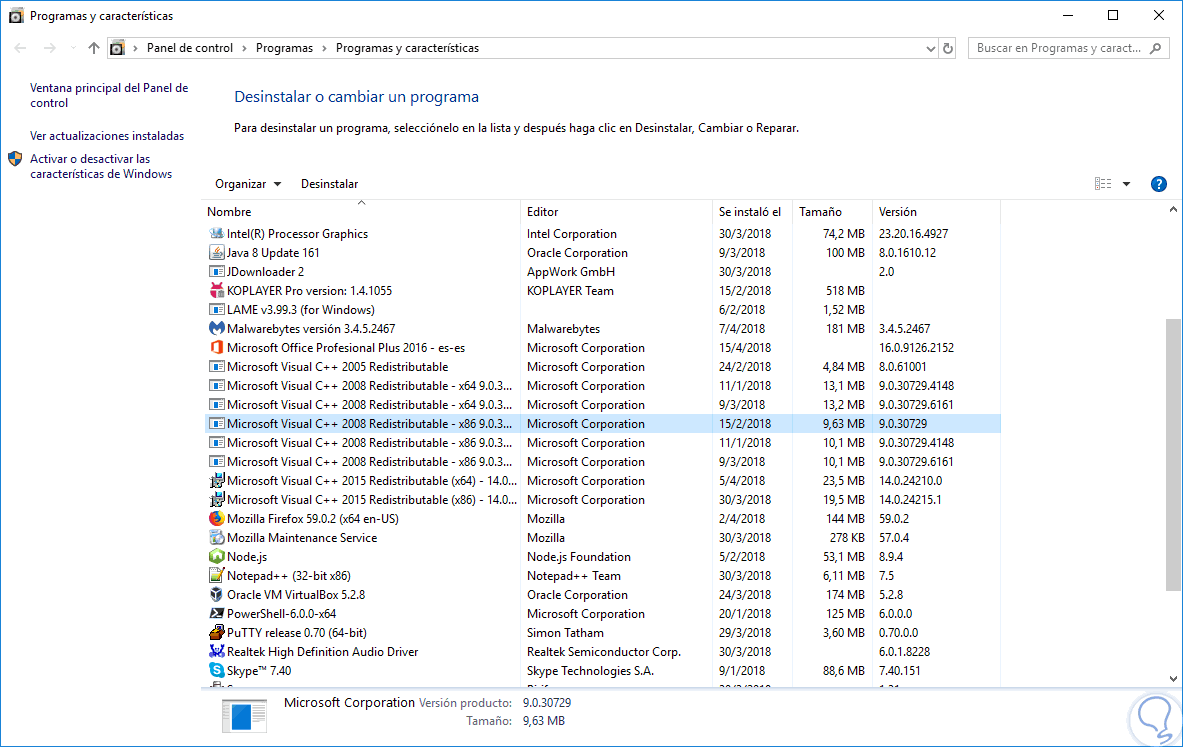Expand chevron after Panel de control
The width and height of the screenshot is (1183, 747).
[244, 48]
